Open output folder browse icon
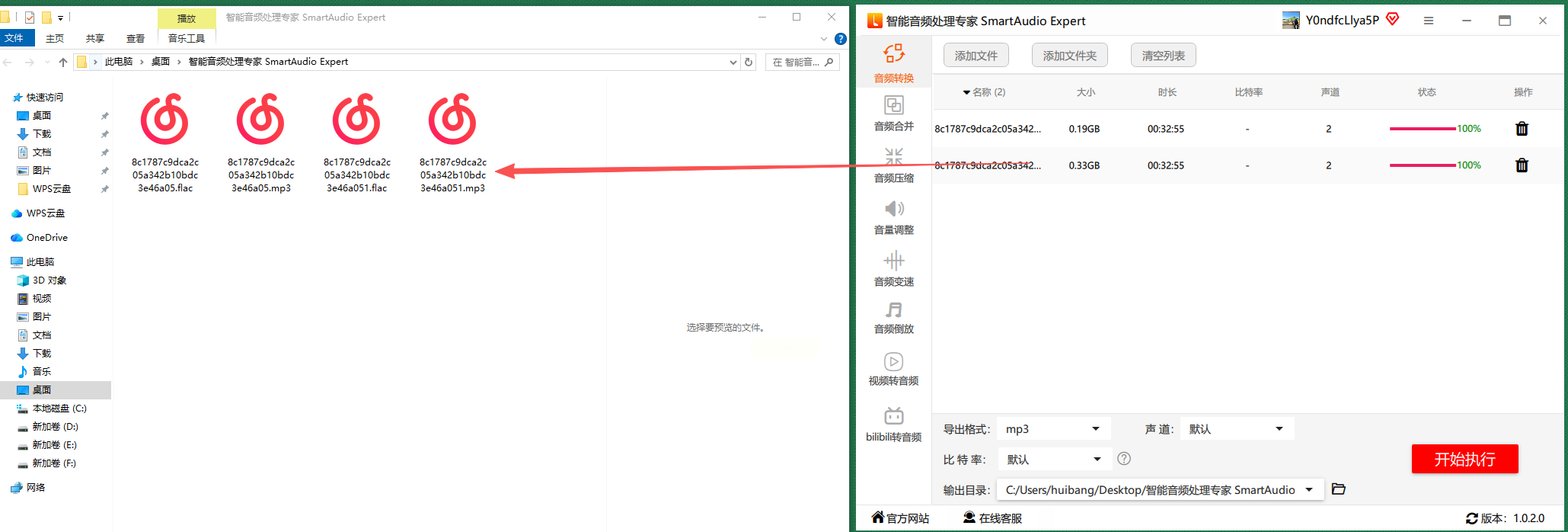The image size is (1568, 532). tap(1339, 489)
